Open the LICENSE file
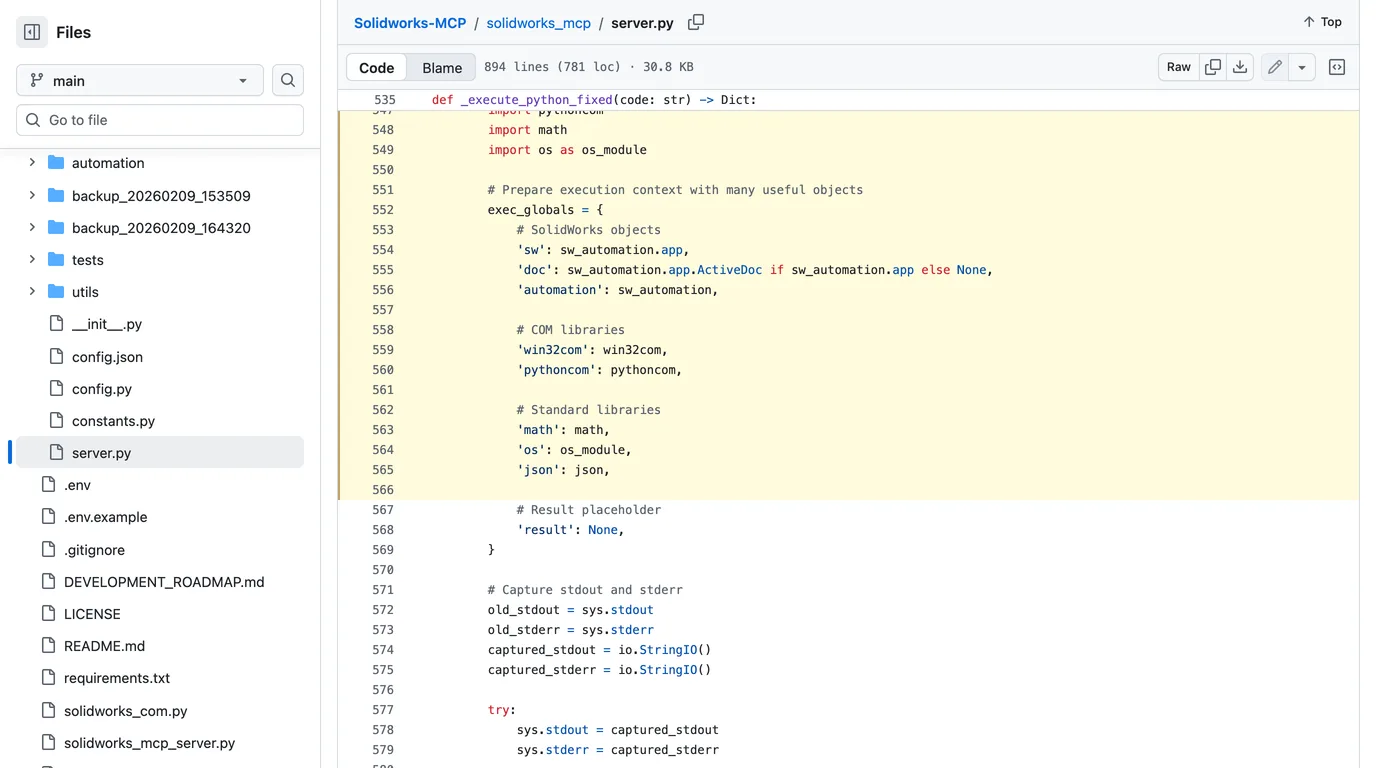1376x768 pixels. click(92, 614)
